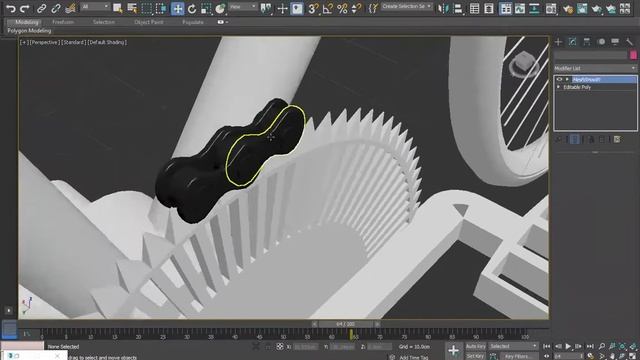The width and height of the screenshot is (640, 360).
Task: Expand the Editable Poly stack entry
Action: coord(559,87)
